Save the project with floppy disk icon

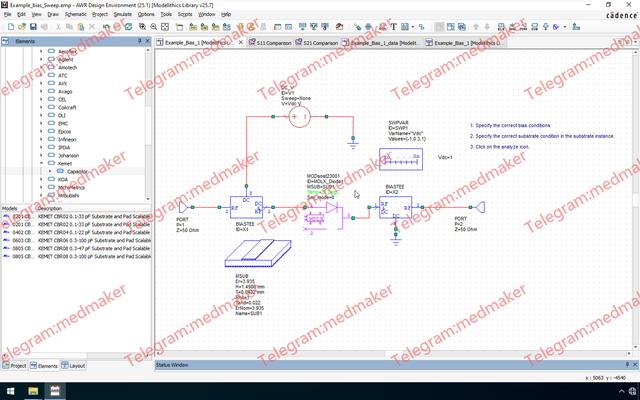pyautogui.click(x=33, y=27)
